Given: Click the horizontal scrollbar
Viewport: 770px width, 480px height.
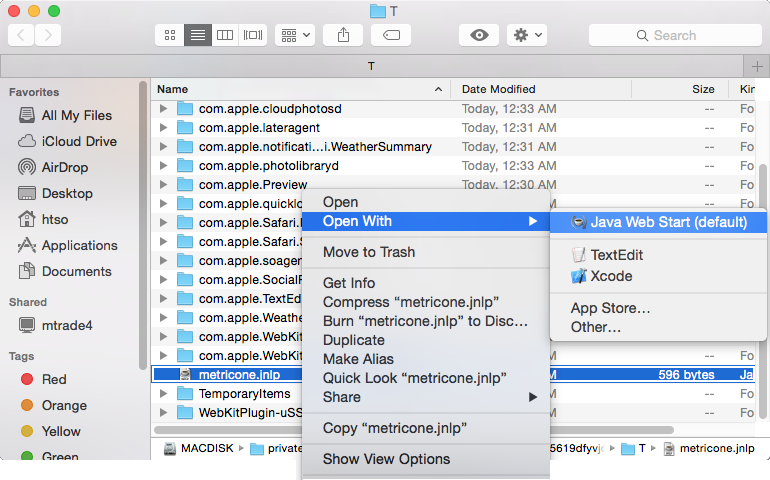Looking at the screenshot, I should coord(414,430).
